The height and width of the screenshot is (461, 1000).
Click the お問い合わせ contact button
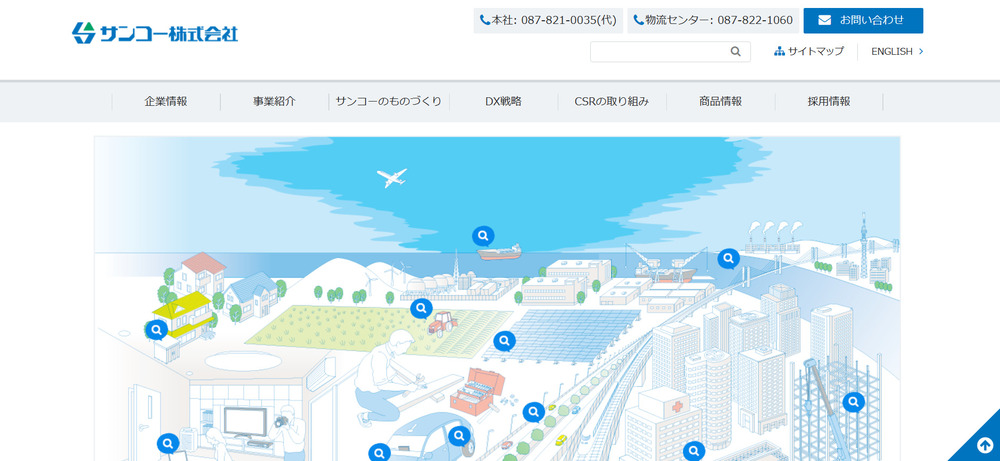tap(863, 20)
